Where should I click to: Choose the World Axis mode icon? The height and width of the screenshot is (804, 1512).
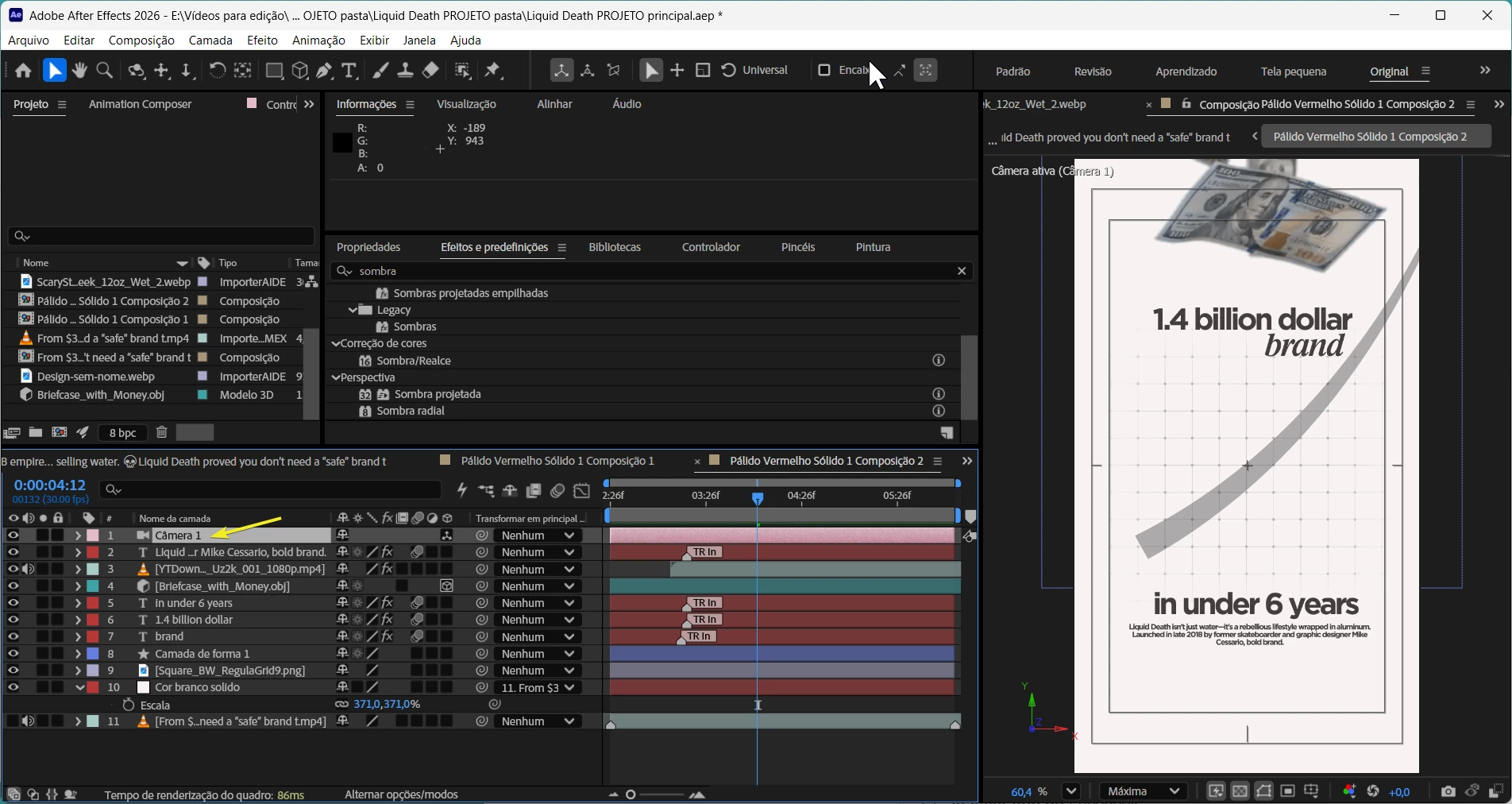point(588,71)
